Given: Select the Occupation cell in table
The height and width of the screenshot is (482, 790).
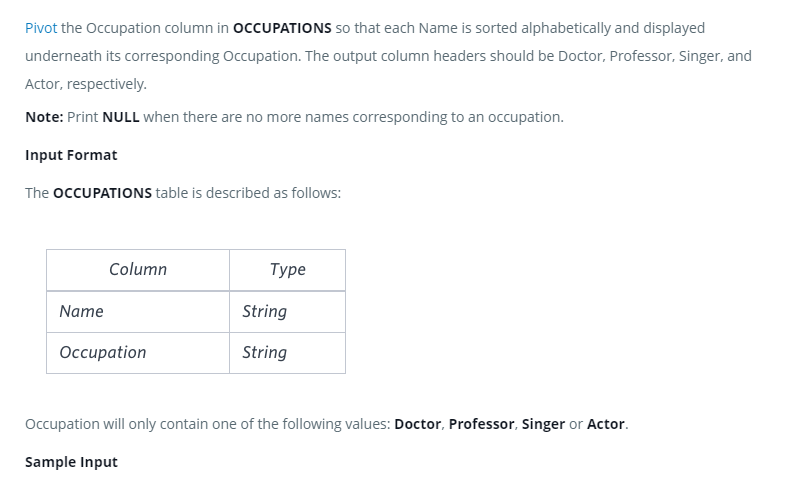Looking at the screenshot, I should tap(103, 353).
